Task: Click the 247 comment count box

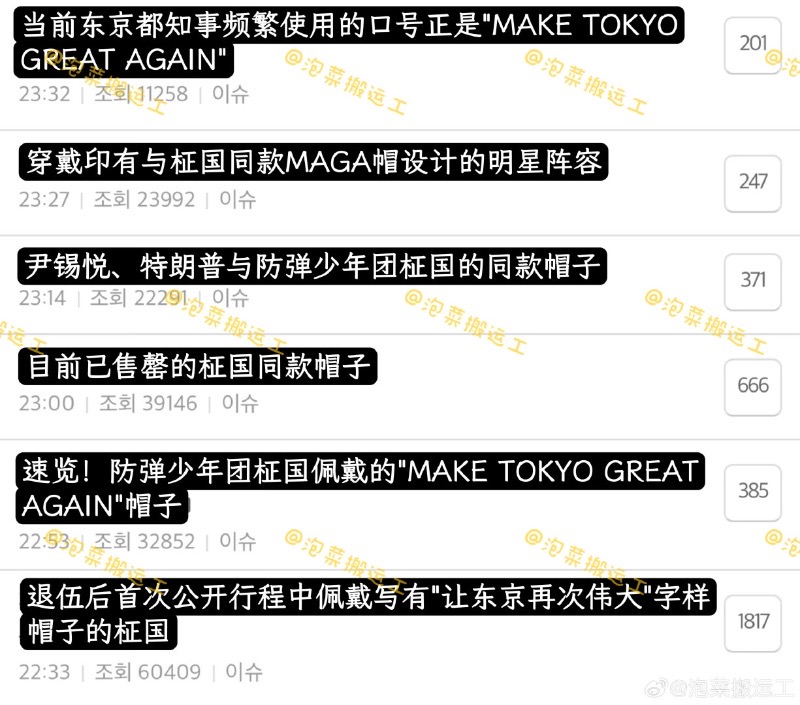Action: 753,183
